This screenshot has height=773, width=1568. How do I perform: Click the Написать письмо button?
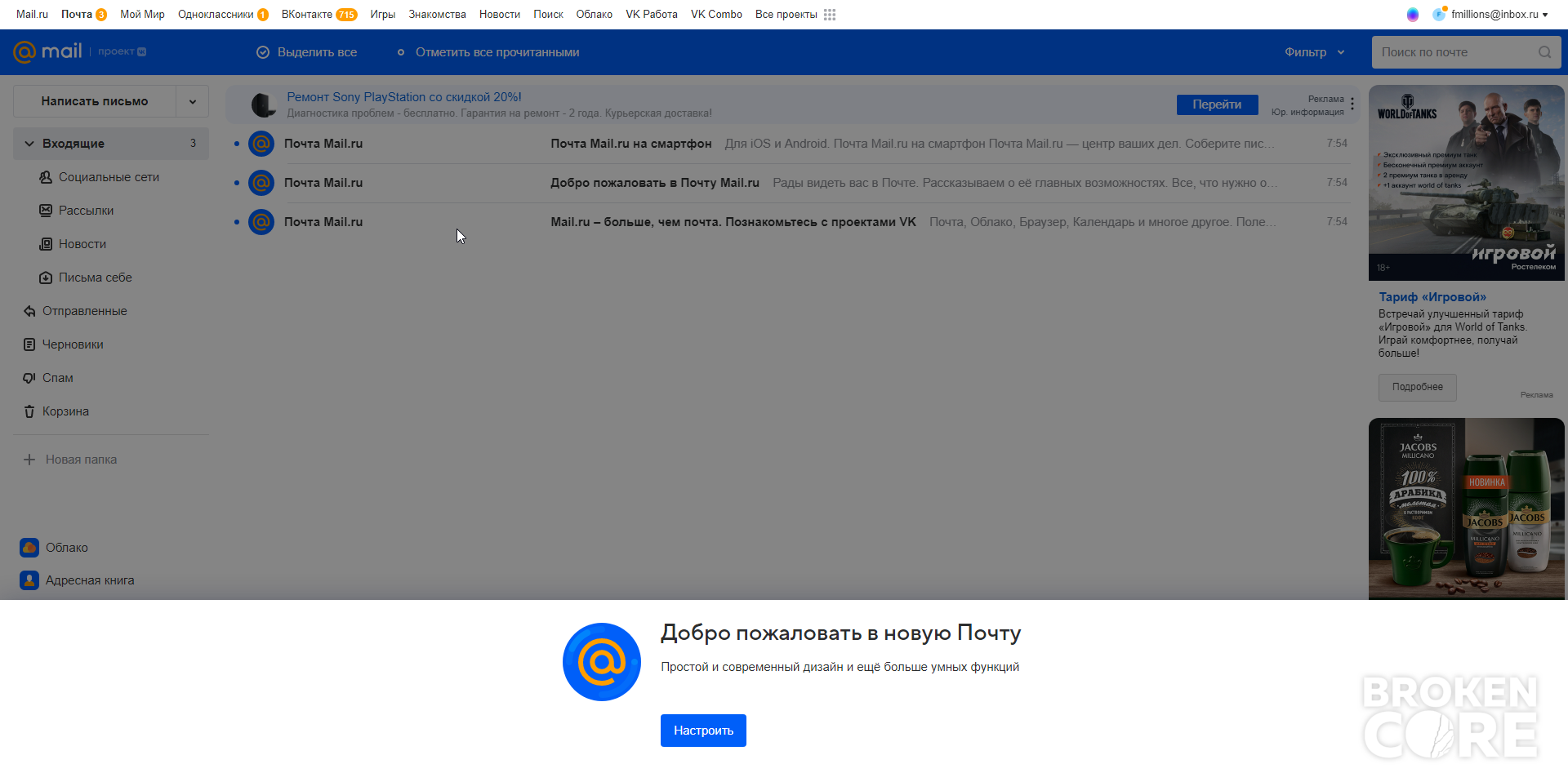95,101
